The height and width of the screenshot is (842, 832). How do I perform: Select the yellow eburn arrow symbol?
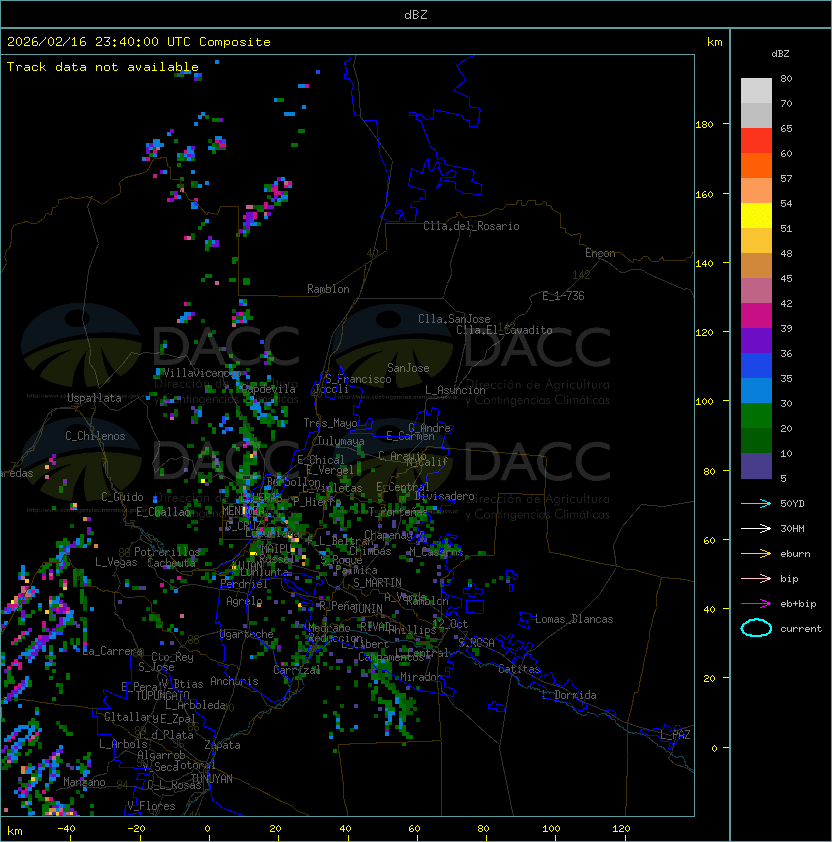[756, 554]
